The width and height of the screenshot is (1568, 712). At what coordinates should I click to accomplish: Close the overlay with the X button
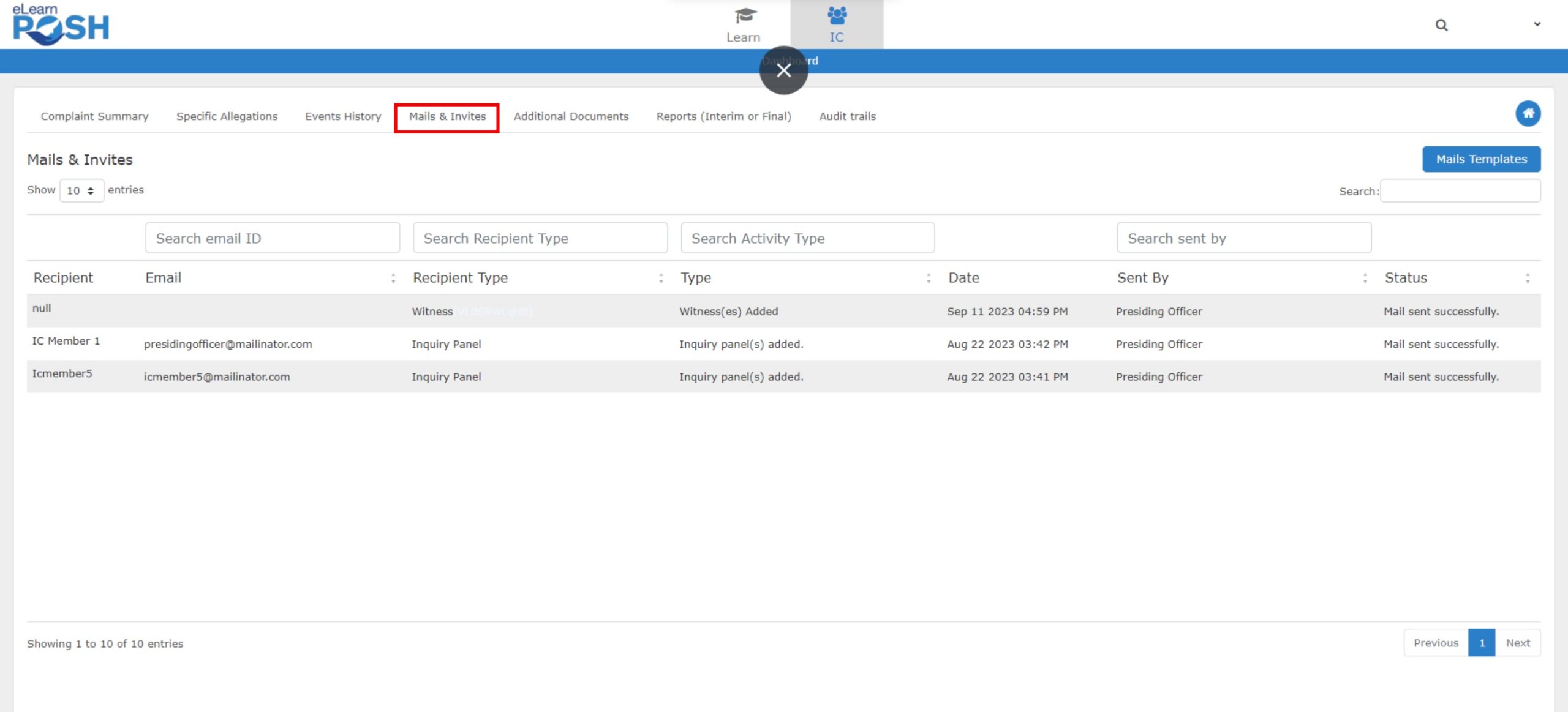click(783, 70)
